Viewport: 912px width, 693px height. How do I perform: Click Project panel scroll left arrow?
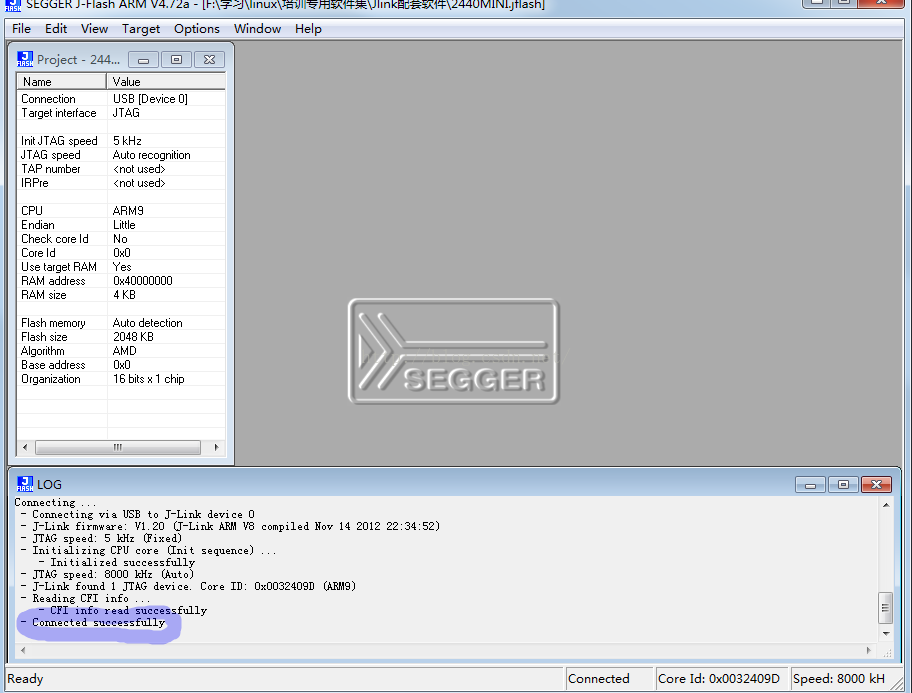tap(25, 447)
